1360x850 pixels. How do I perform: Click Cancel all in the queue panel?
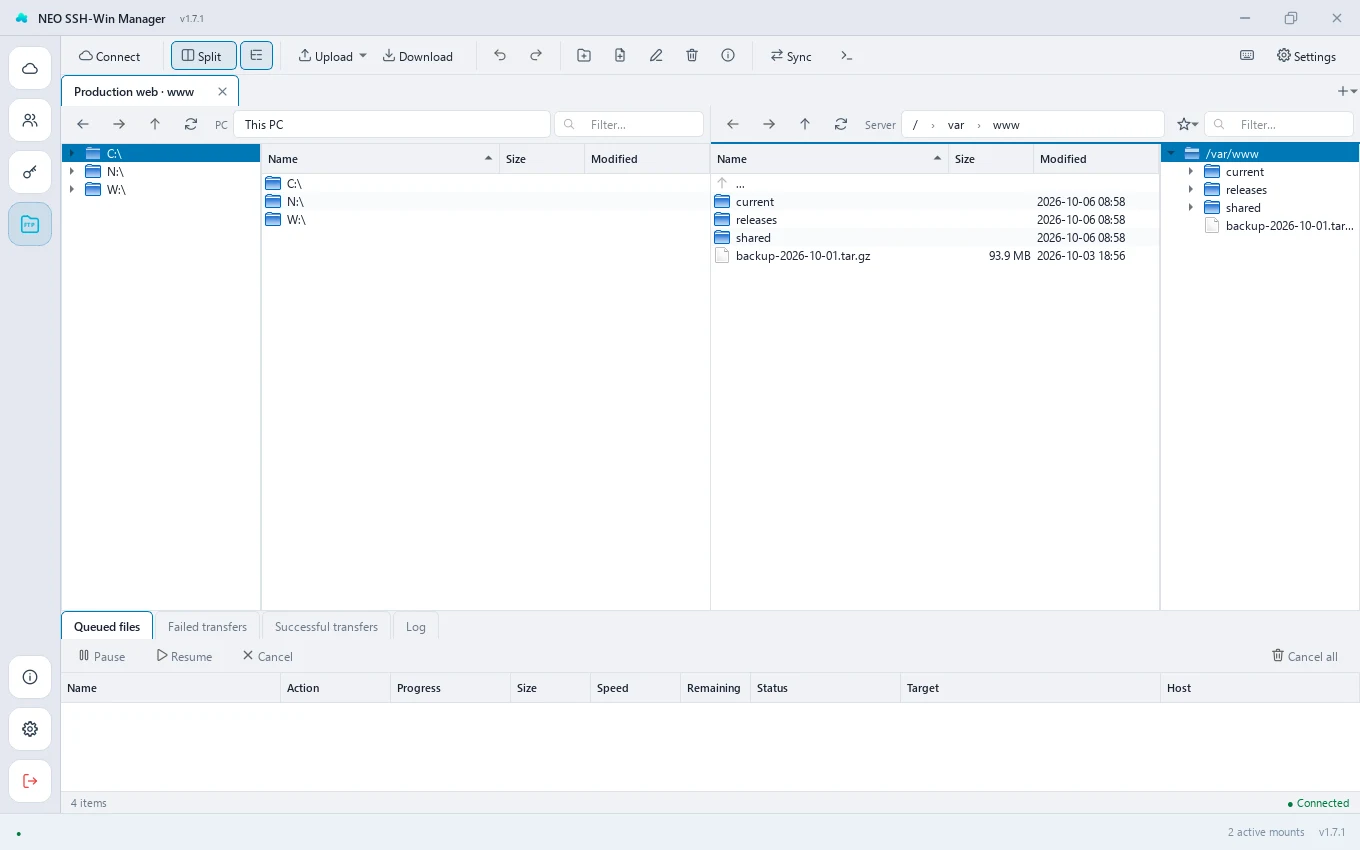1304,656
